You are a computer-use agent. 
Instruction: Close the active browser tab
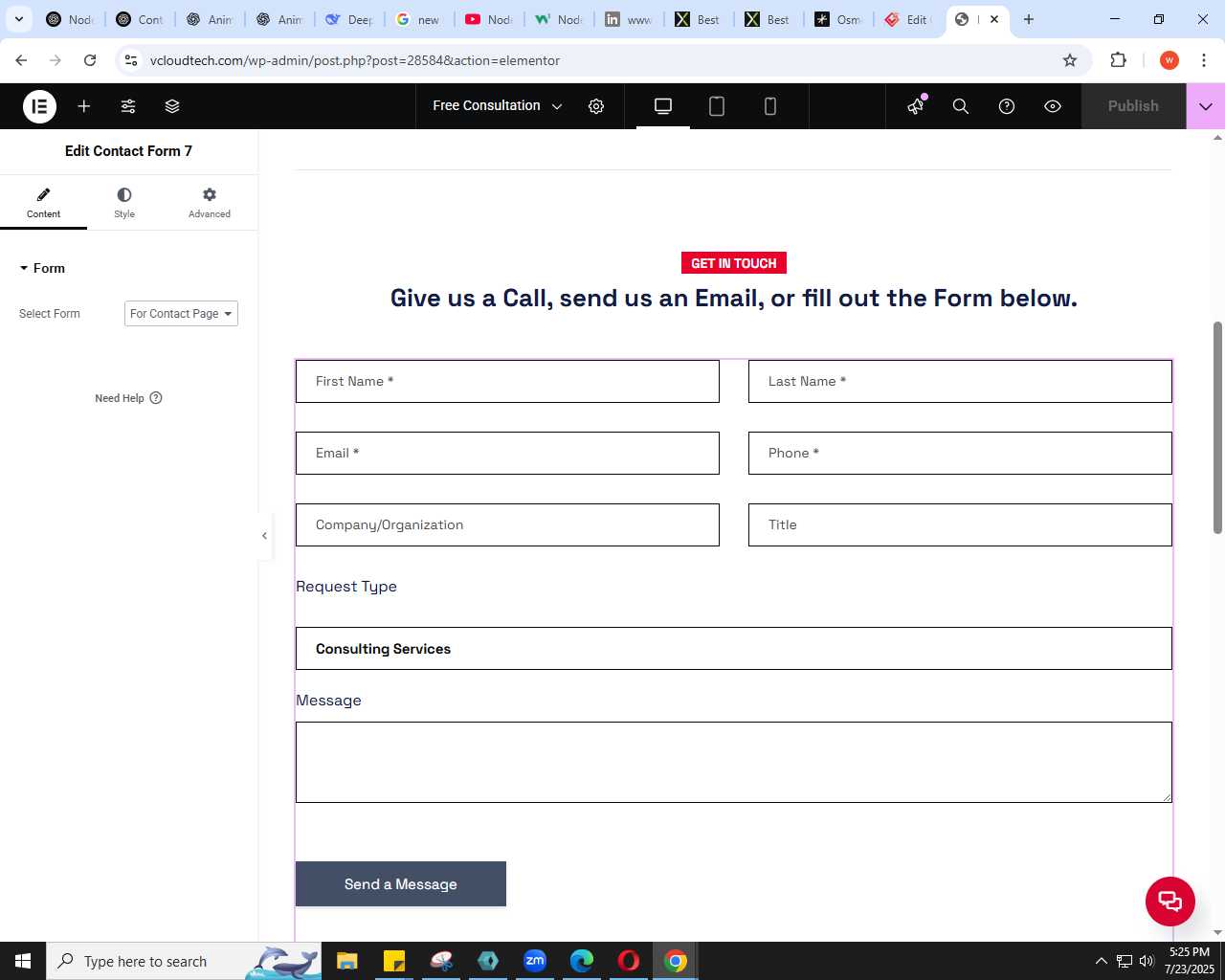click(994, 19)
